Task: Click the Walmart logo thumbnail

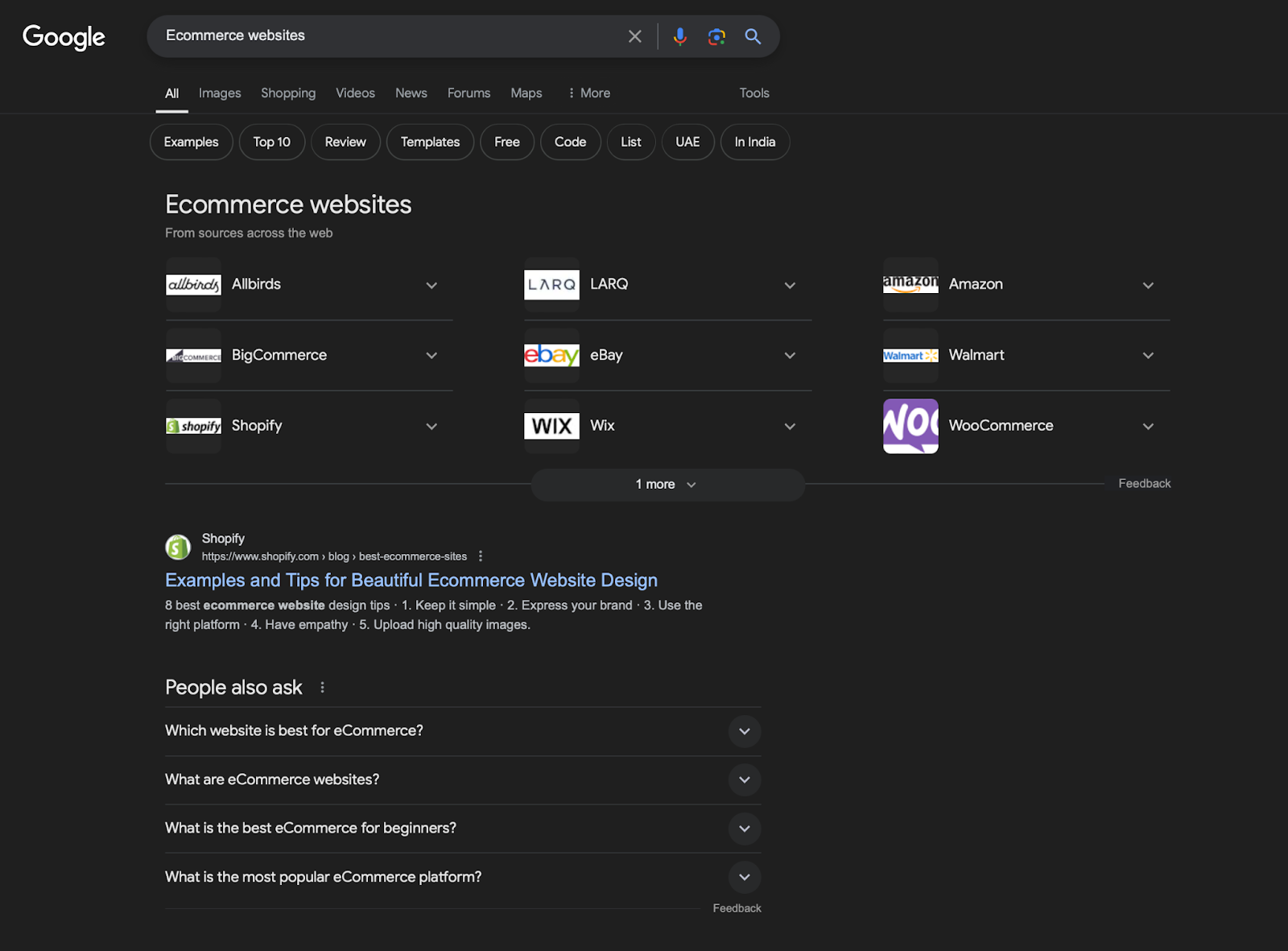Action: coord(910,355)
